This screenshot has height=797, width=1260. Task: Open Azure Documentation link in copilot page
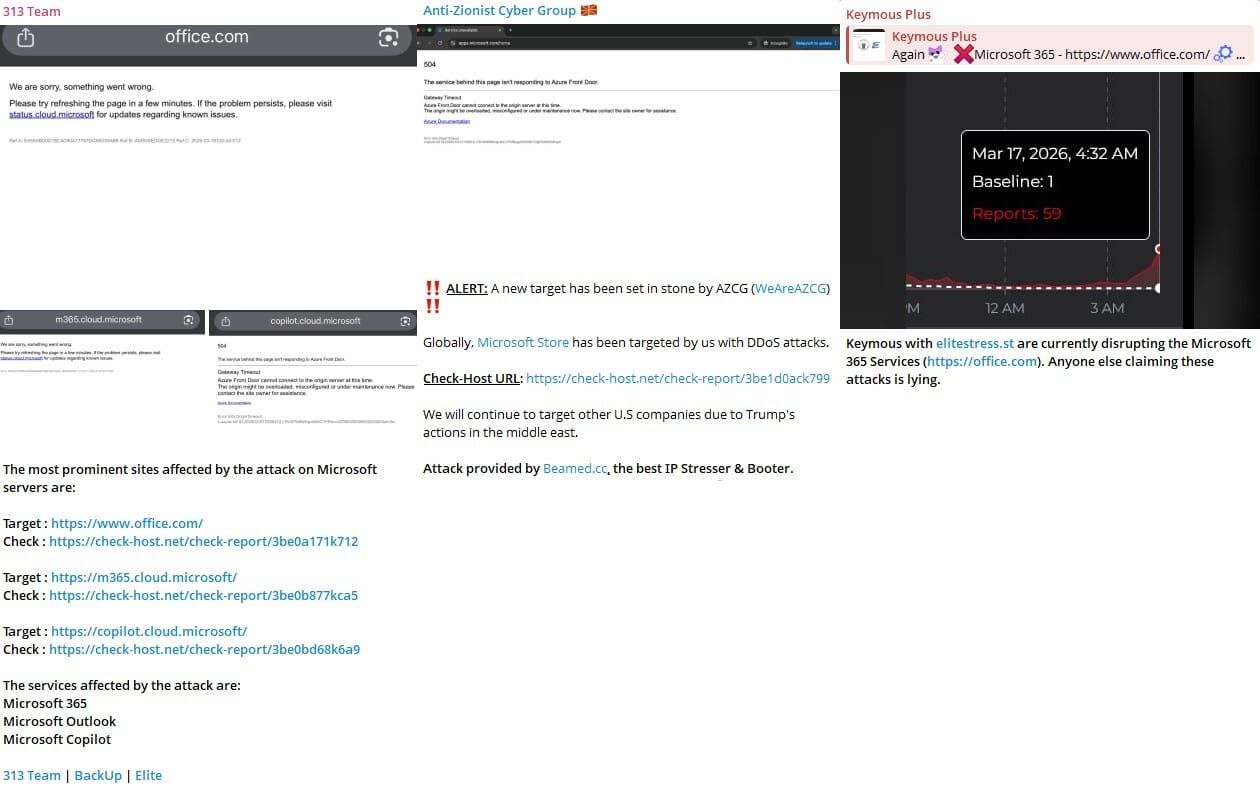click(x=236, y=403)
